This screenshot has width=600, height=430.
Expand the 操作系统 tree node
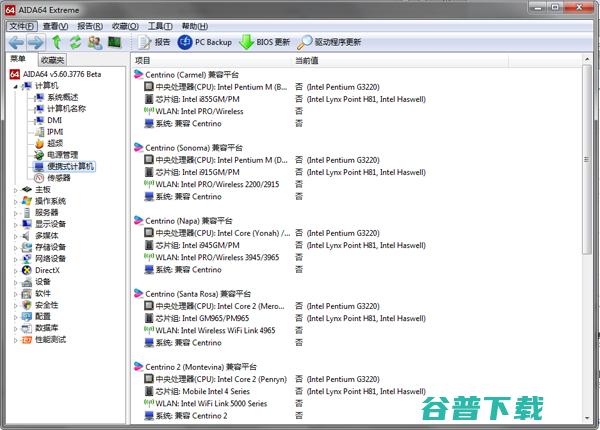coord(15,201)
